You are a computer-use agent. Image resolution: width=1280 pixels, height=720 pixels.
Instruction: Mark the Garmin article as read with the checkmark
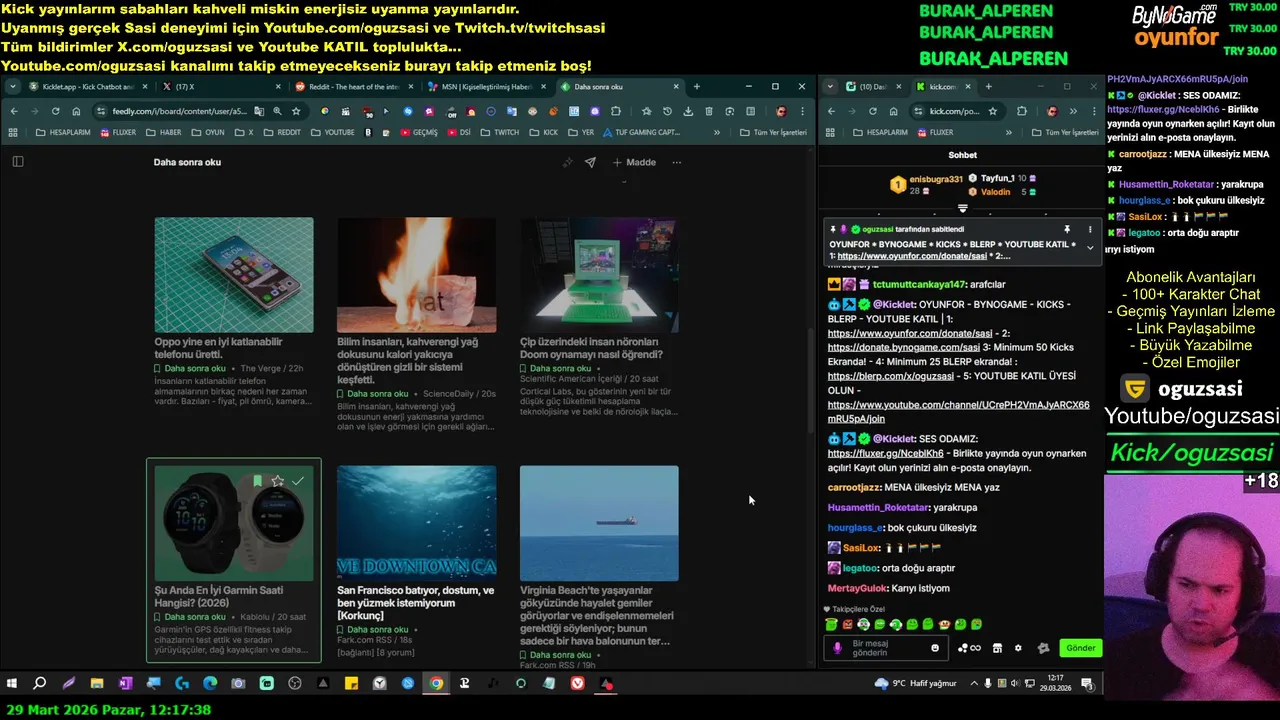coord(298,481)
